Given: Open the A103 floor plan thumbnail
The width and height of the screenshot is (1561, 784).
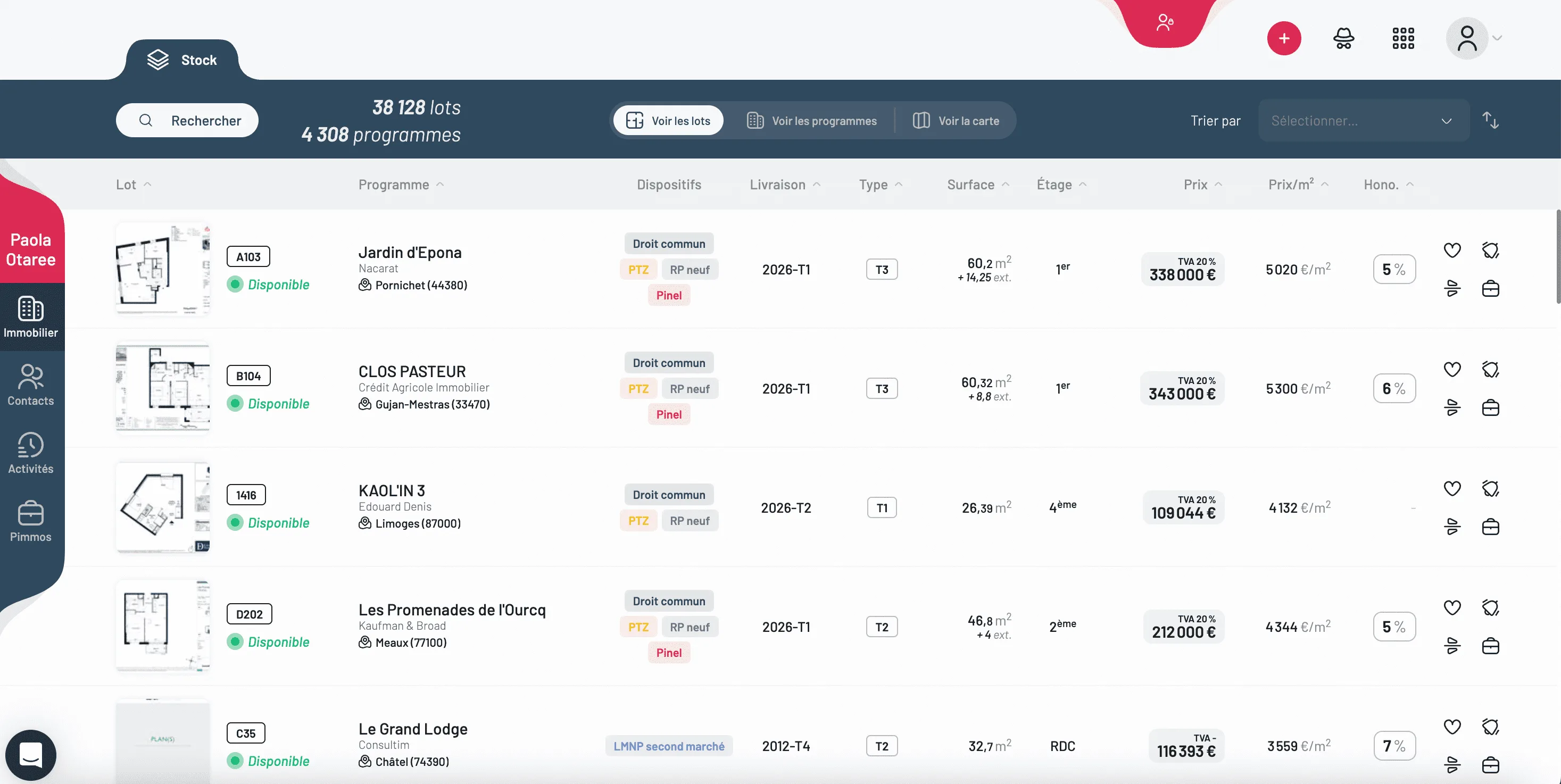Looking at the screenshot, I should tap(162, 269).
